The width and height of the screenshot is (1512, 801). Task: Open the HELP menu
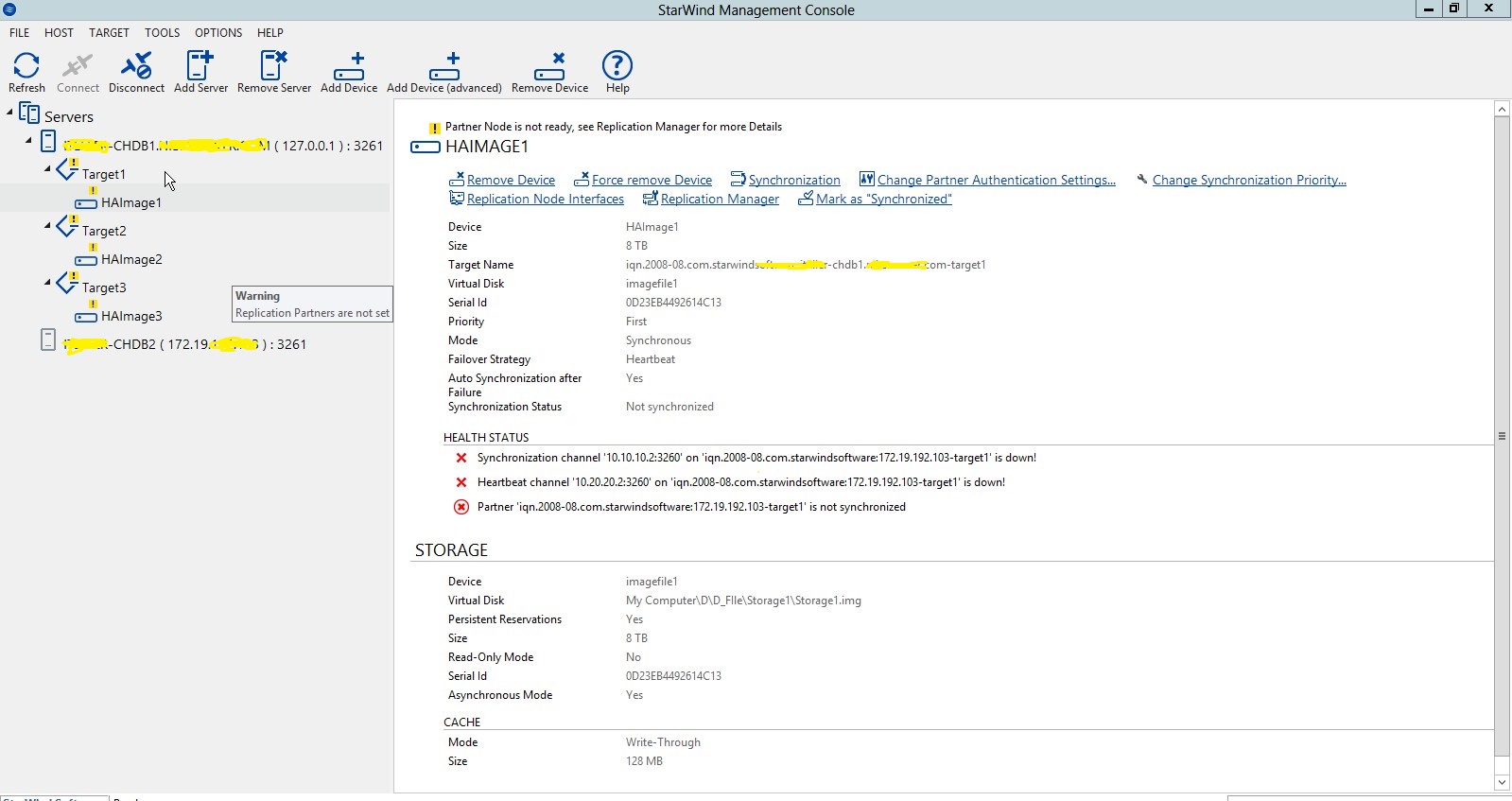270,32
